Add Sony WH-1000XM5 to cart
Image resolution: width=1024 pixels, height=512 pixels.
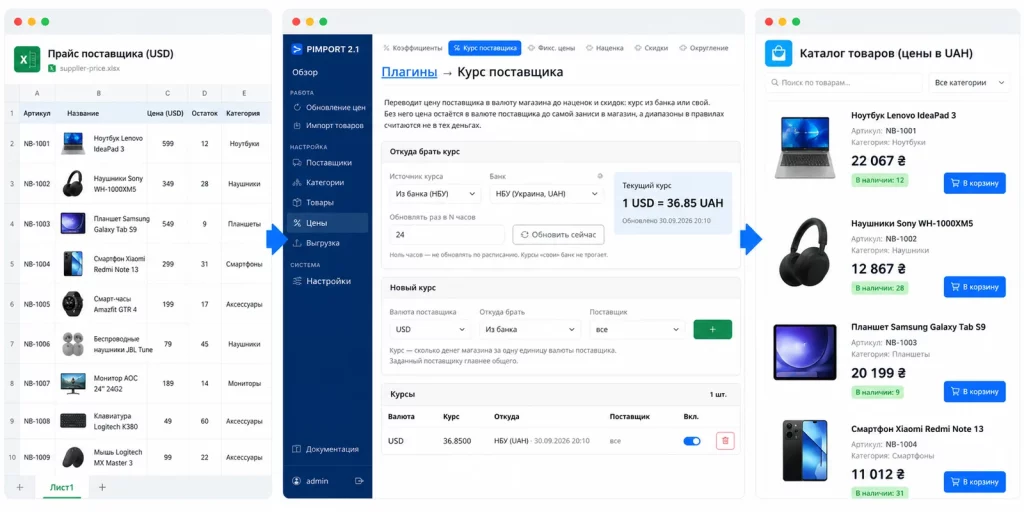[974, 287]
